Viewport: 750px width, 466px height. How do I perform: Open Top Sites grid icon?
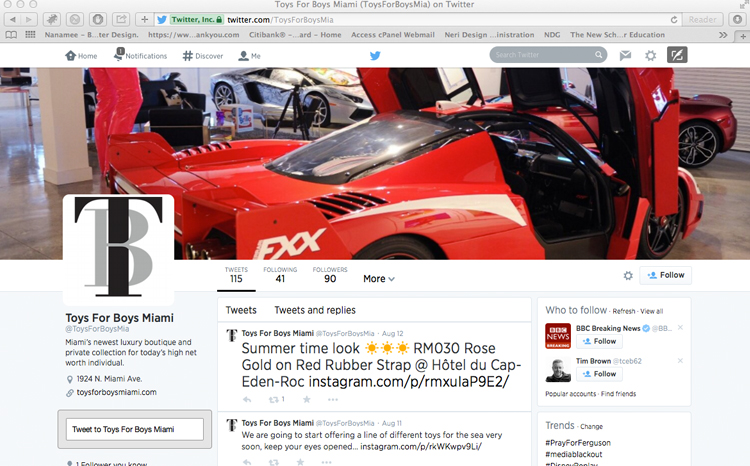tap(30, 35)
